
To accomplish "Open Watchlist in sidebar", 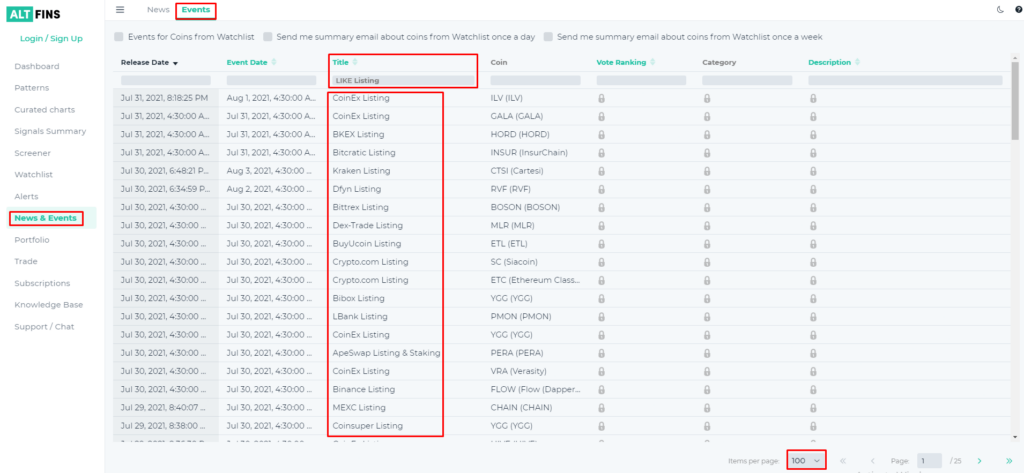I will (33, 174).
